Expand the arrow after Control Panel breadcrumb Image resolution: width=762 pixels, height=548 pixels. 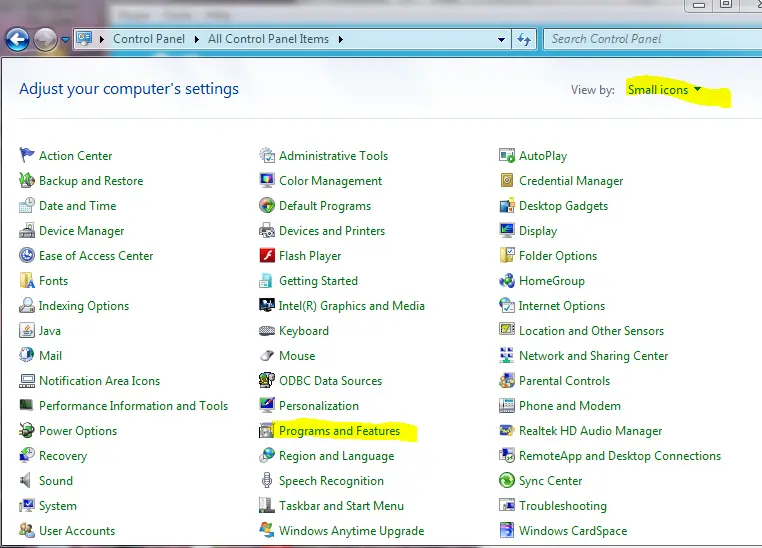click(196, 39)
